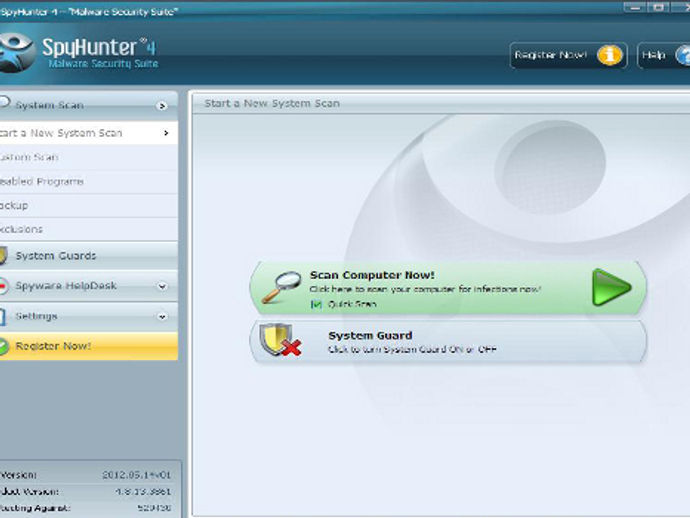
Task: Click the green play arrow to start scan
Action: 611,287
